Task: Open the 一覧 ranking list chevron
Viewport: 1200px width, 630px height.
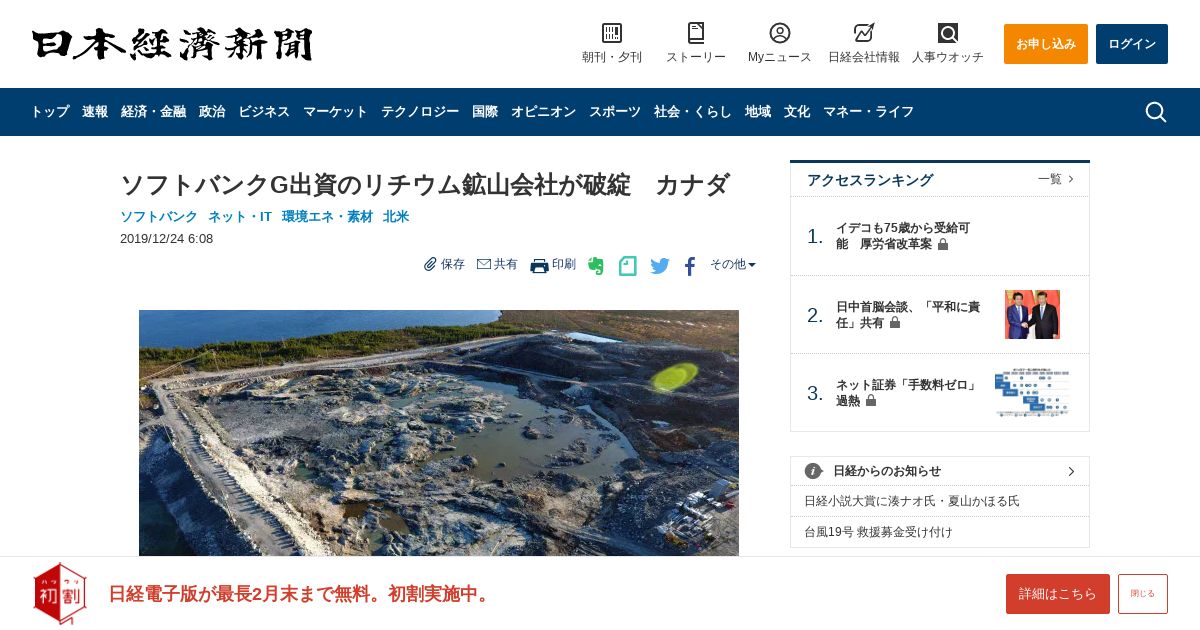Action: [x=1056, y=179]
